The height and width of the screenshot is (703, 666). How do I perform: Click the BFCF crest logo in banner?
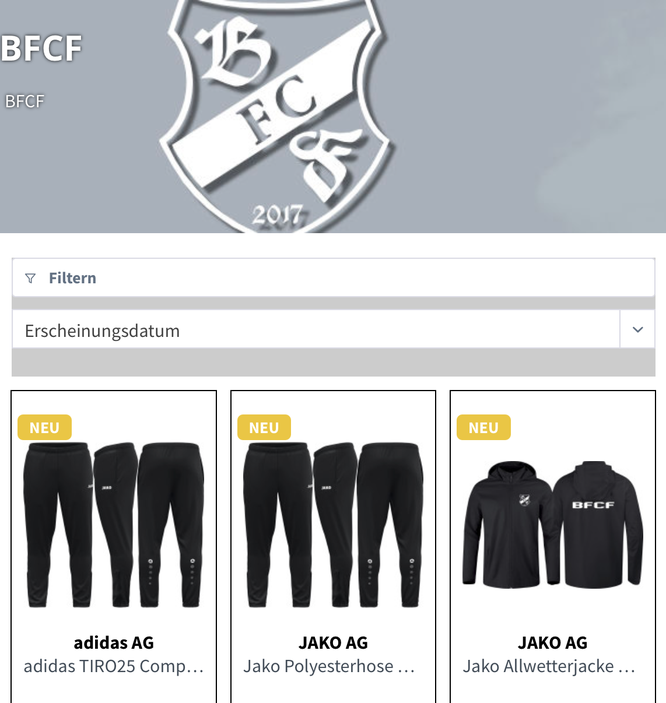[276, 116]
